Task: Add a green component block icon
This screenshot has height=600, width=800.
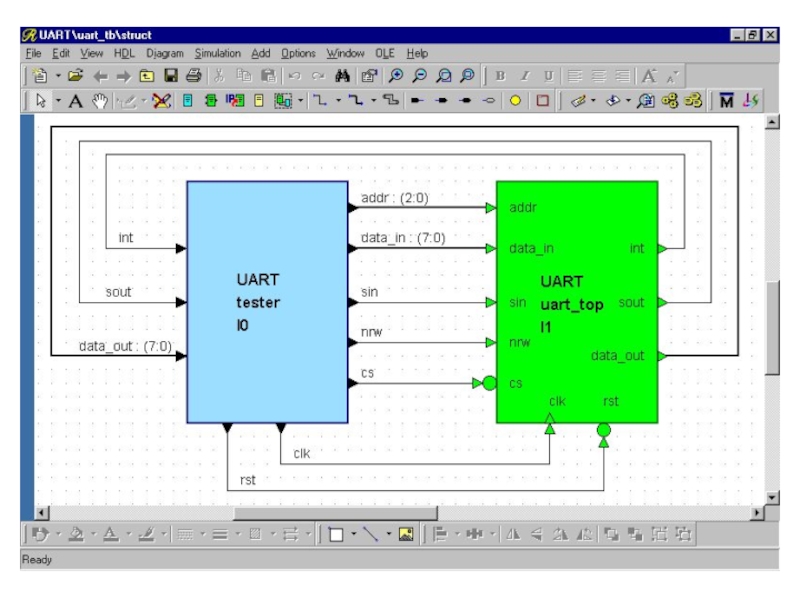Action: (x=212, y=102)
